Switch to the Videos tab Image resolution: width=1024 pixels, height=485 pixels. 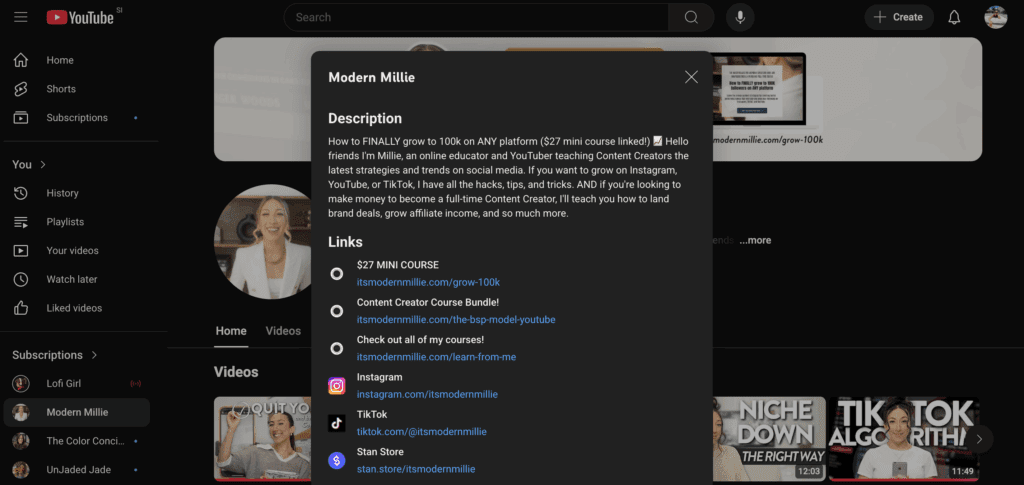point(283,331)
